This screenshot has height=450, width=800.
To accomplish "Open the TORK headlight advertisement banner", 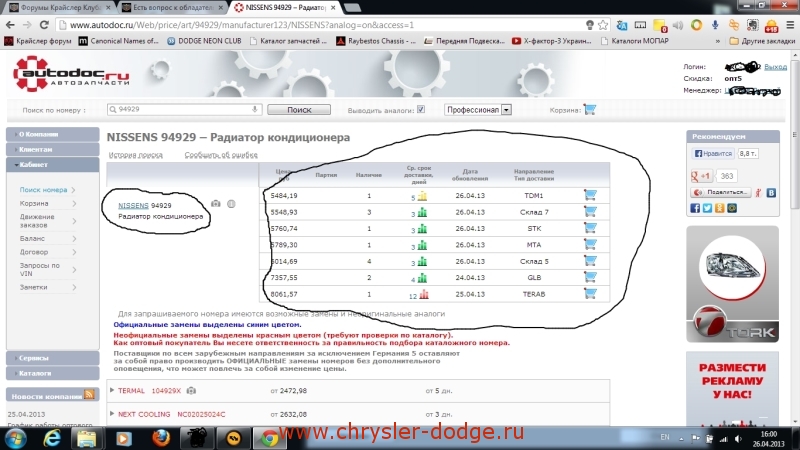I will 733,284.
